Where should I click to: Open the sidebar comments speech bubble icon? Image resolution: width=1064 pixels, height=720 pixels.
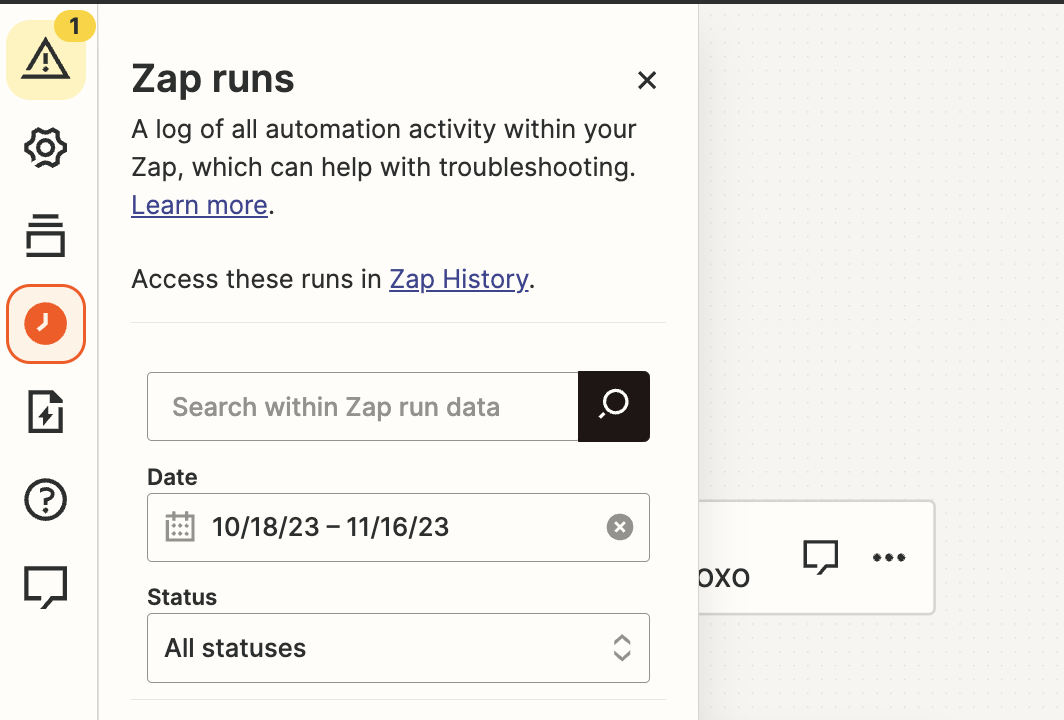pyautogui.click(x=45, y=587)
